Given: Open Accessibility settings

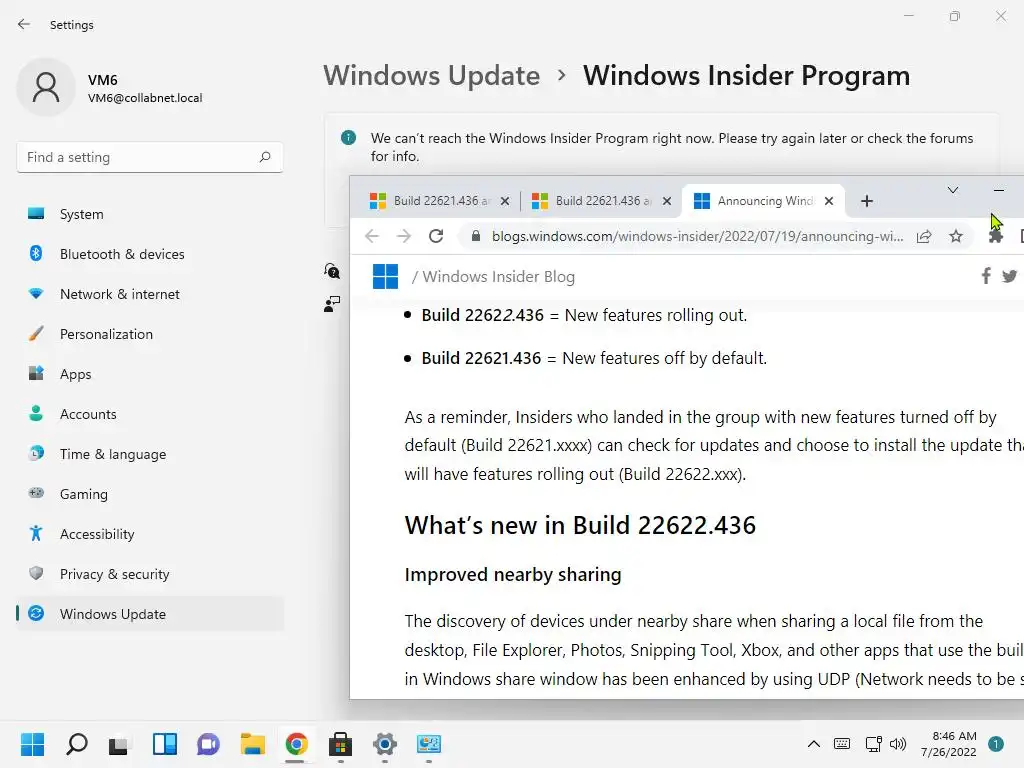Looking at the screenshot, I should (151, 534).
